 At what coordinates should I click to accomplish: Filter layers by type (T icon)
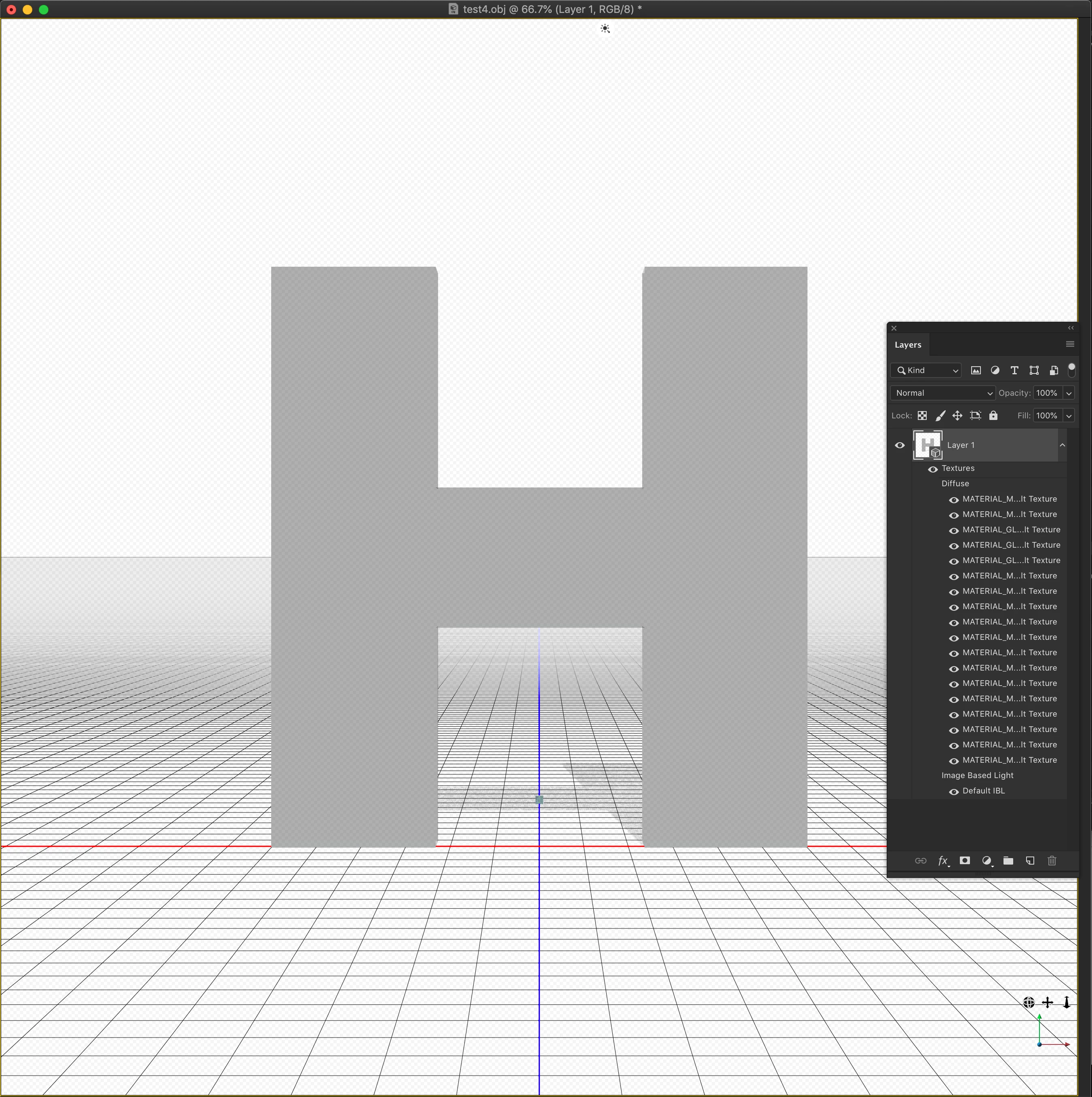pos(1014,370)
